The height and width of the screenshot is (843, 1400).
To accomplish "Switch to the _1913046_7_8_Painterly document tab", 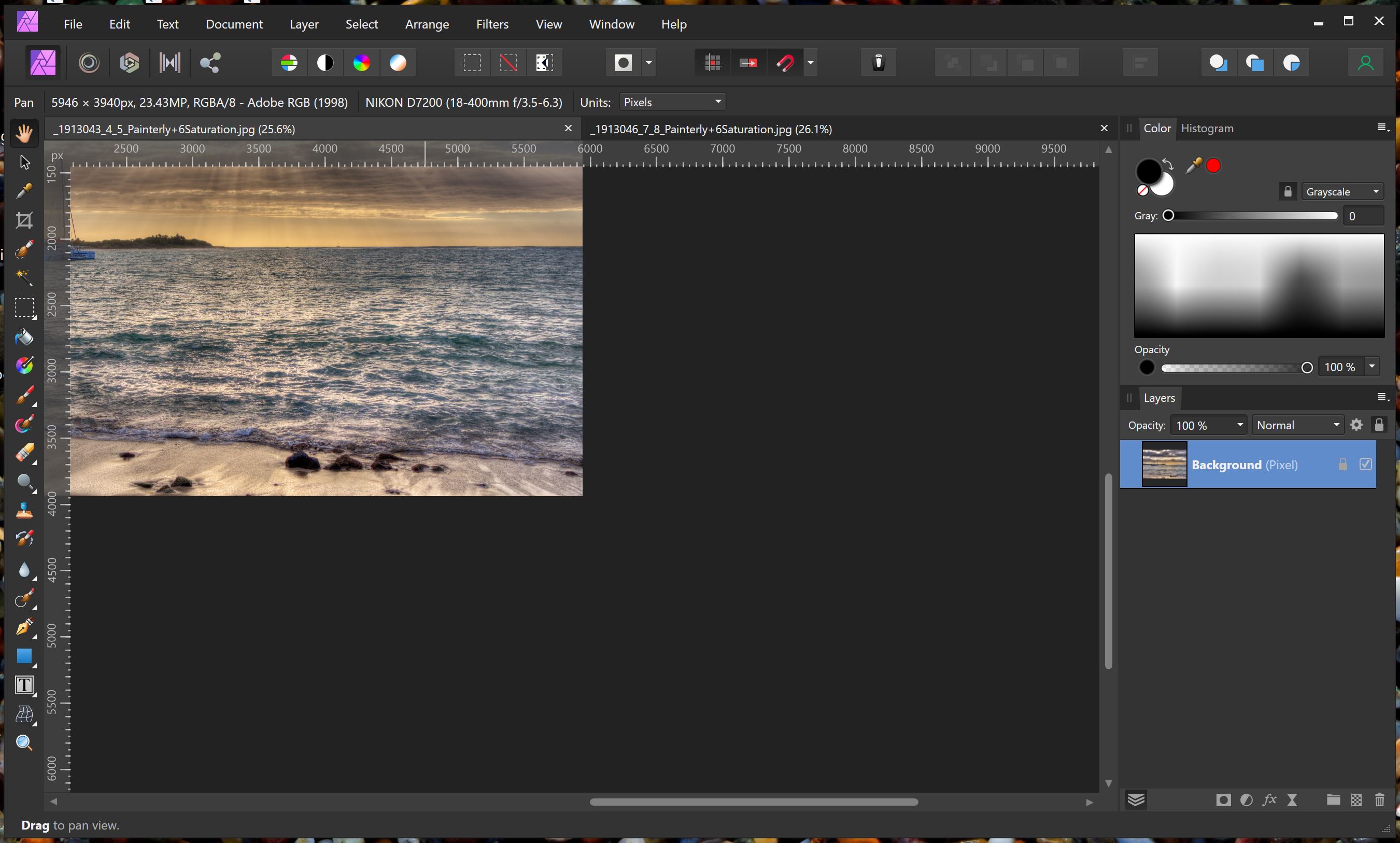I will pos(711,130).
